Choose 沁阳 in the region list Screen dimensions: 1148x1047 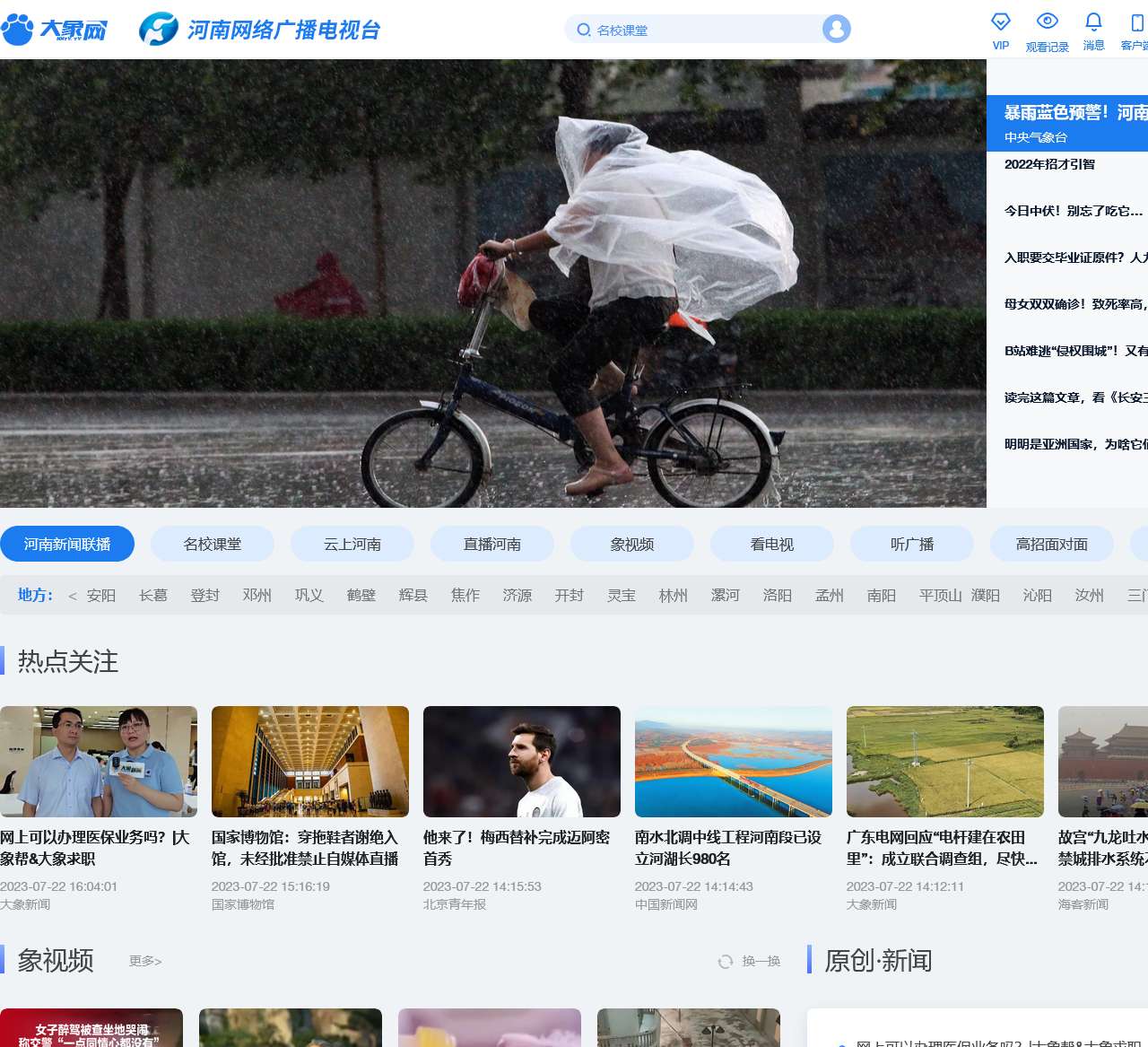point(1038,596)
